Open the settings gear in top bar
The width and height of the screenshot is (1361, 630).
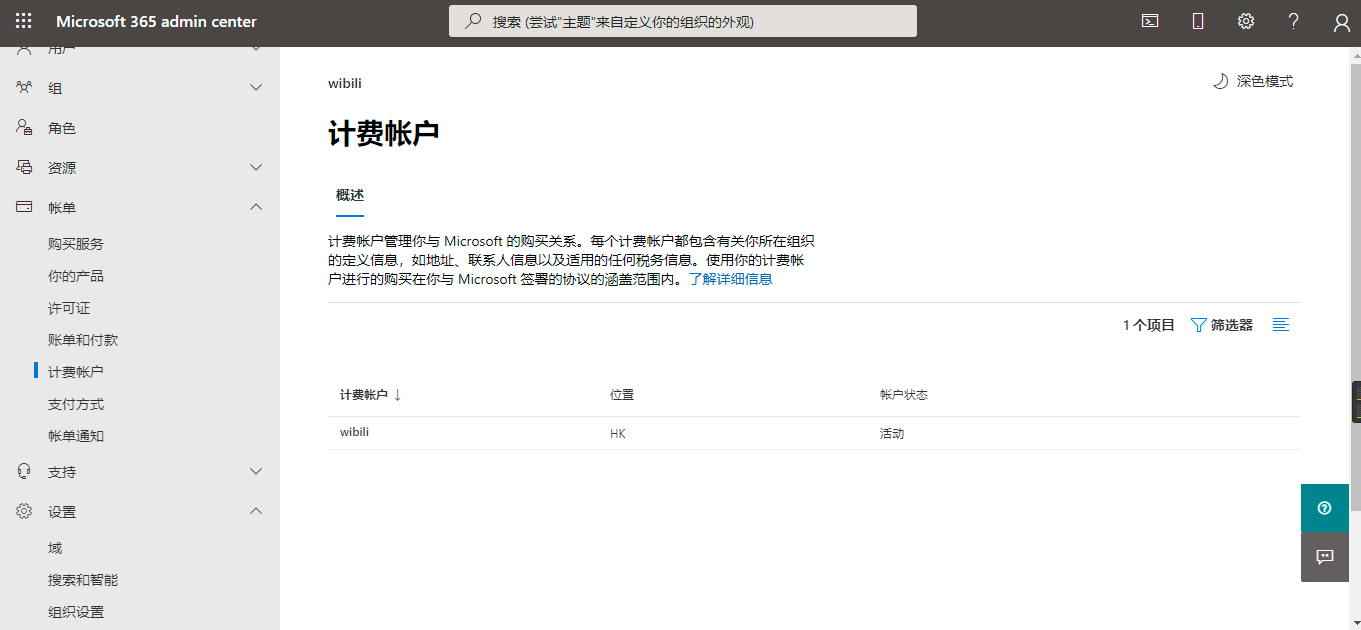pos(1246,21)
